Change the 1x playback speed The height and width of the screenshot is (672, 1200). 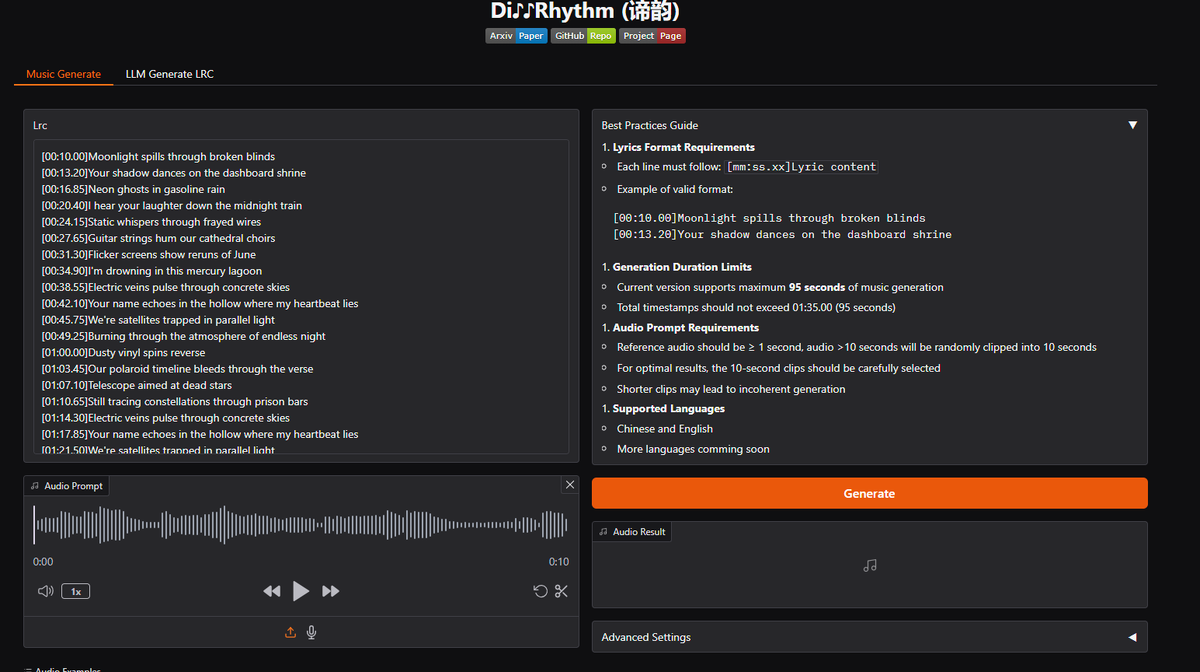76,591
